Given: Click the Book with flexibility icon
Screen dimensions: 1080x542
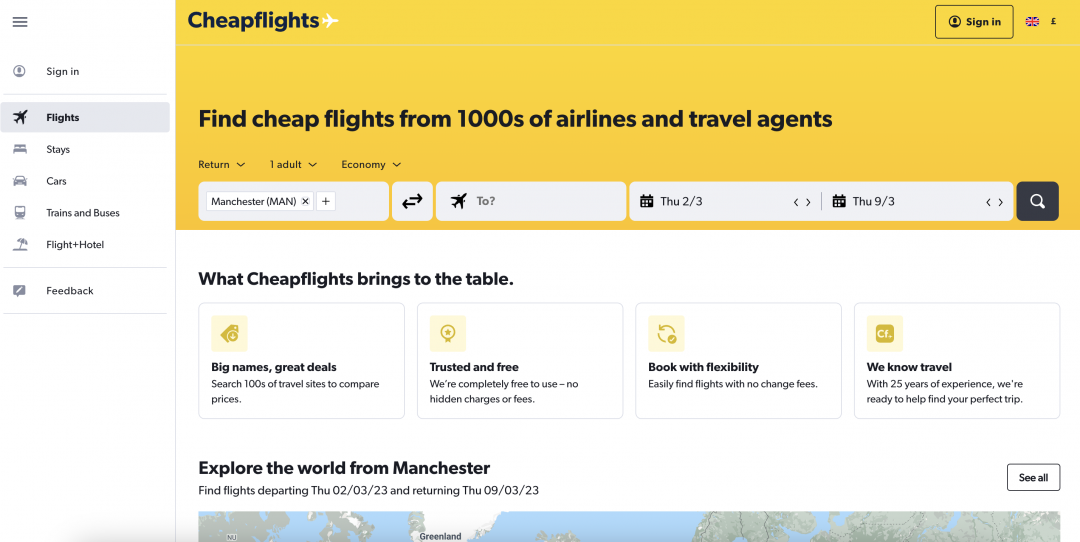Looking at the screenshot, I should [666, 334].
